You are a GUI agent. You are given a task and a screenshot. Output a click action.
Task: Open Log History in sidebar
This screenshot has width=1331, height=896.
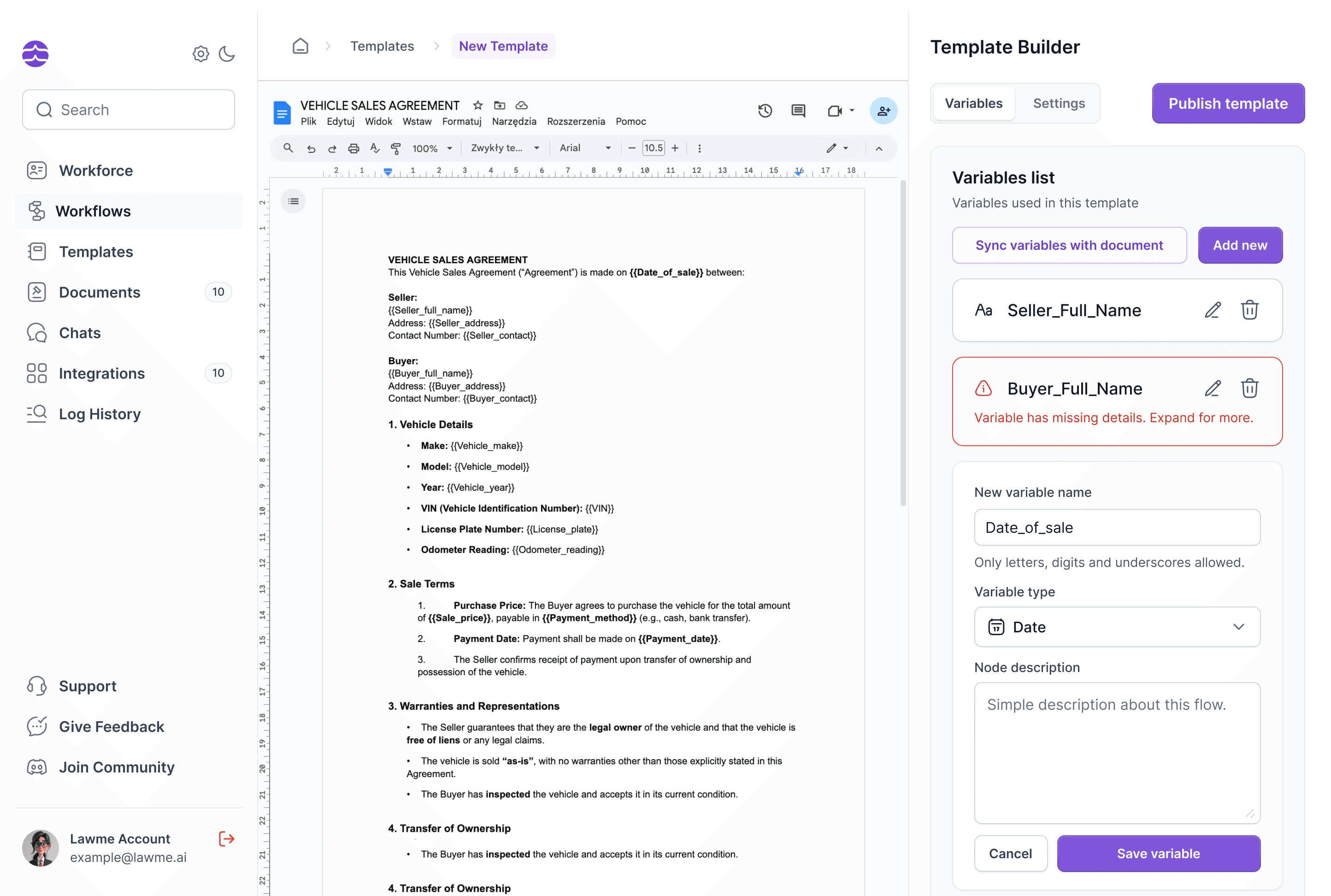coord(129,414)
